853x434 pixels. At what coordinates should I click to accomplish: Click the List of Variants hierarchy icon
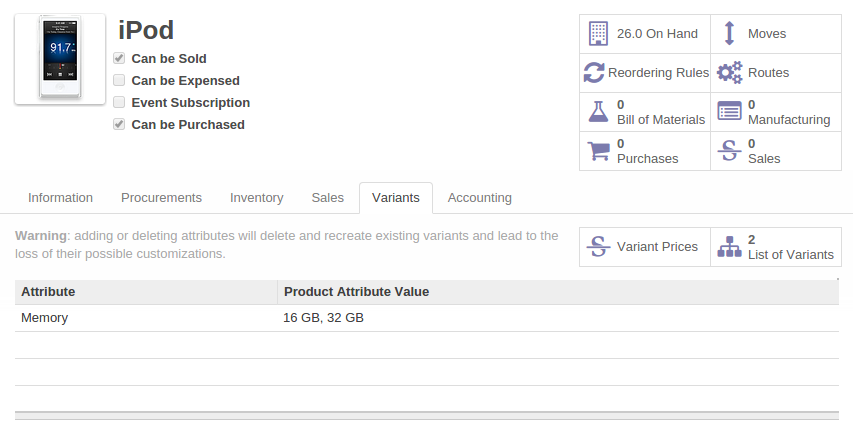coord(730,247)
